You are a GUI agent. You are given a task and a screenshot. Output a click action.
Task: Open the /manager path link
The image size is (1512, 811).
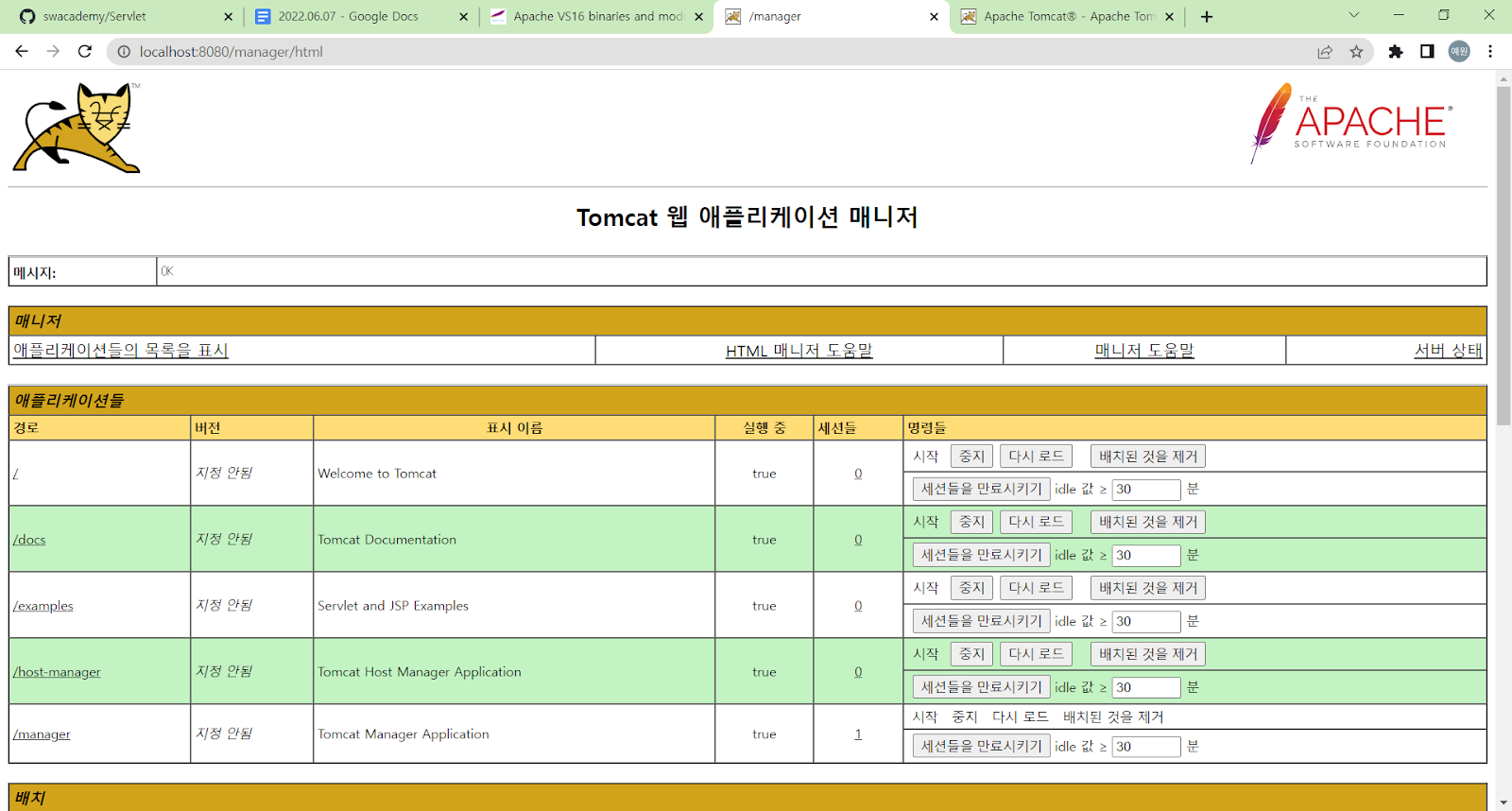coord(42,734)
